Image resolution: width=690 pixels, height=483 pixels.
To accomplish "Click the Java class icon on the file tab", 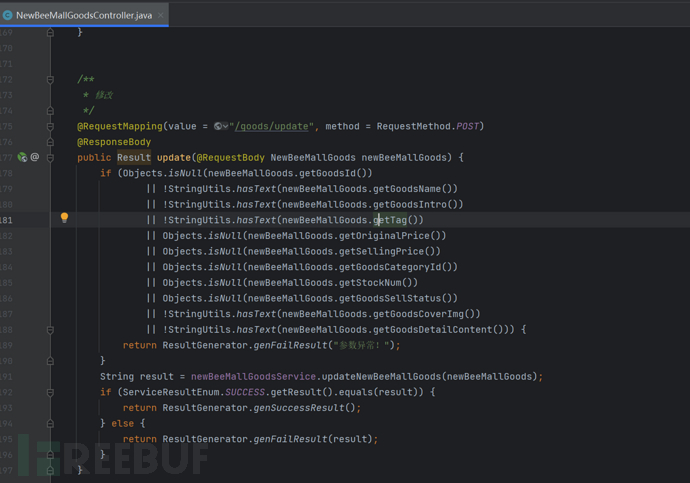I will click(x=8, y=15).
